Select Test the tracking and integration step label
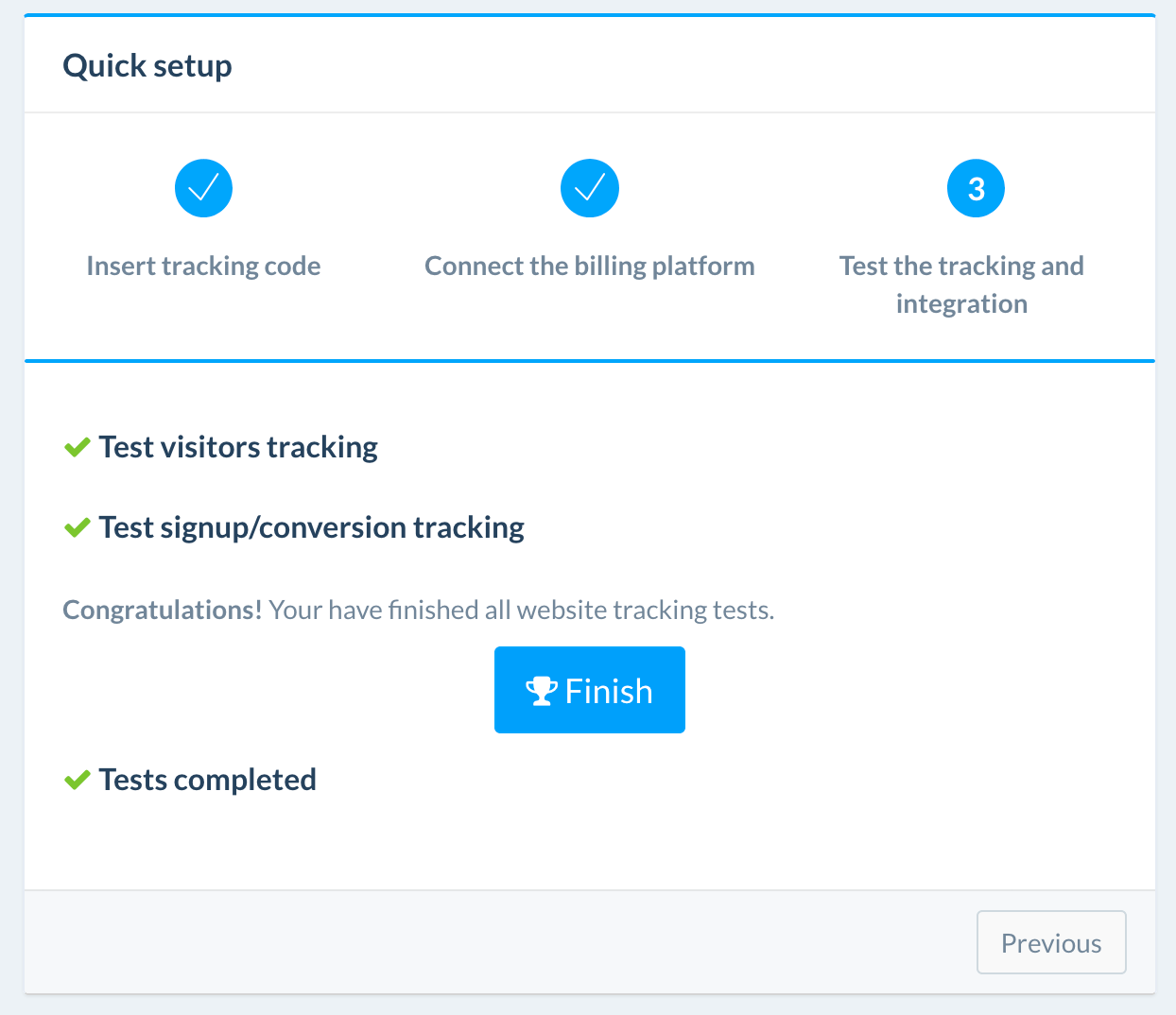The image size is (1176, 1015). (x=961, y=267)
